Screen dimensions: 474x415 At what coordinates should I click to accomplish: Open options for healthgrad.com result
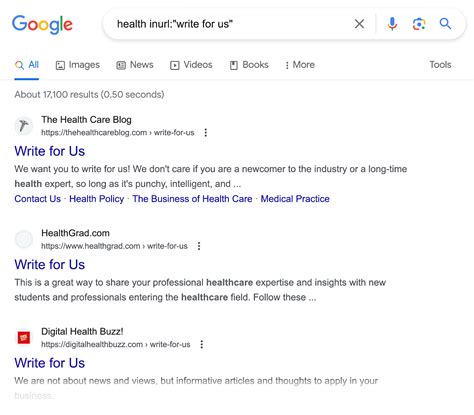pos(199,246)
